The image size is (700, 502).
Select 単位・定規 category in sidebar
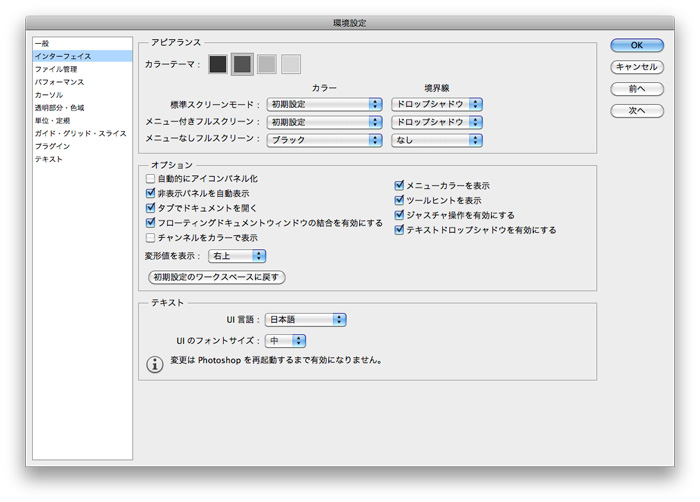tap(83, 121)
